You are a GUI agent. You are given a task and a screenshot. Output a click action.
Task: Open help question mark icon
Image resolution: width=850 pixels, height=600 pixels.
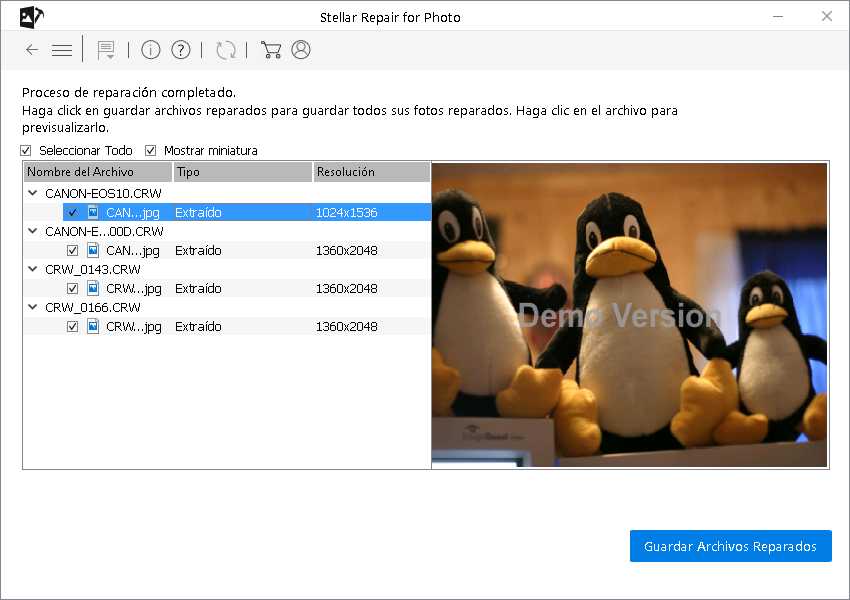pos(181,50)
